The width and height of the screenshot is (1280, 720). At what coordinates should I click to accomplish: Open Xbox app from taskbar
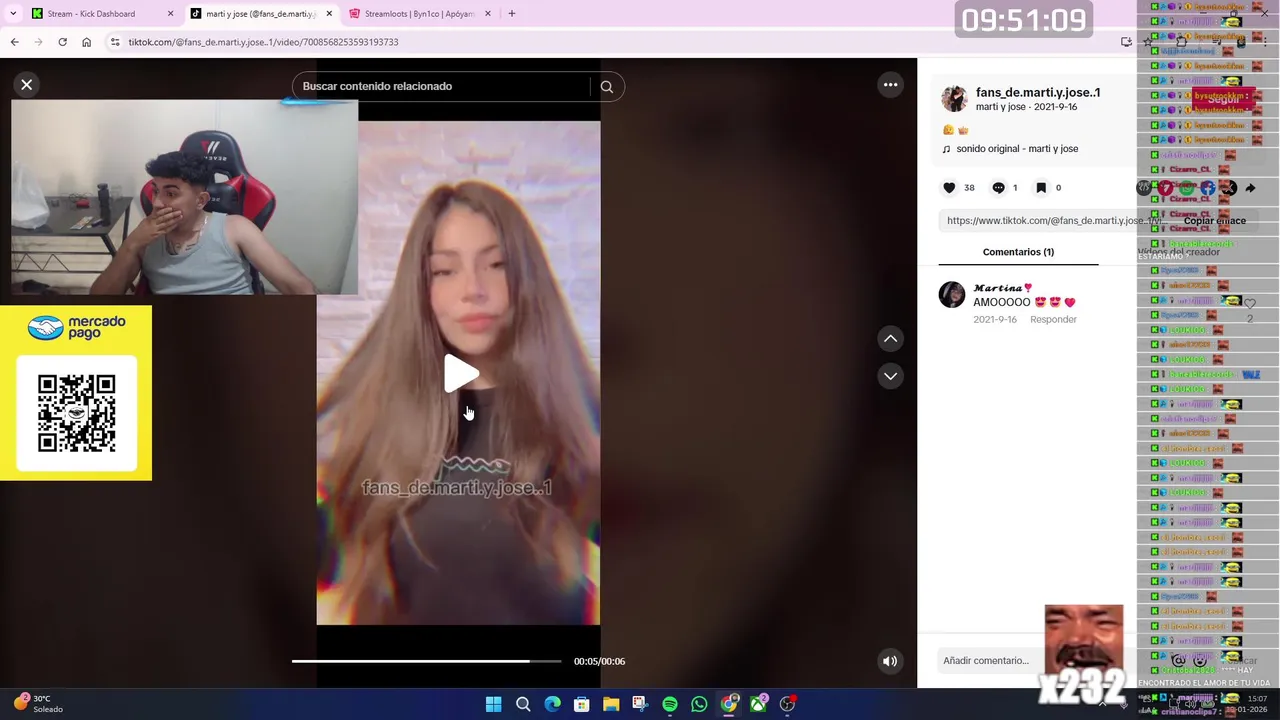[759, 705]
